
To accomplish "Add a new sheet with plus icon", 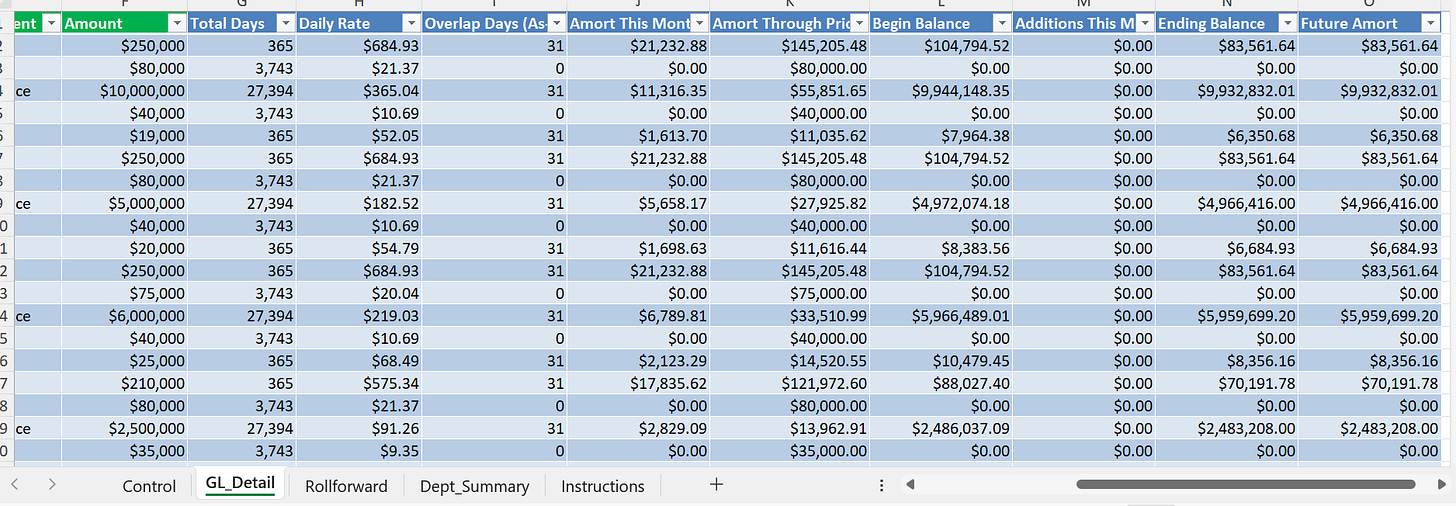I will point(716,485).
